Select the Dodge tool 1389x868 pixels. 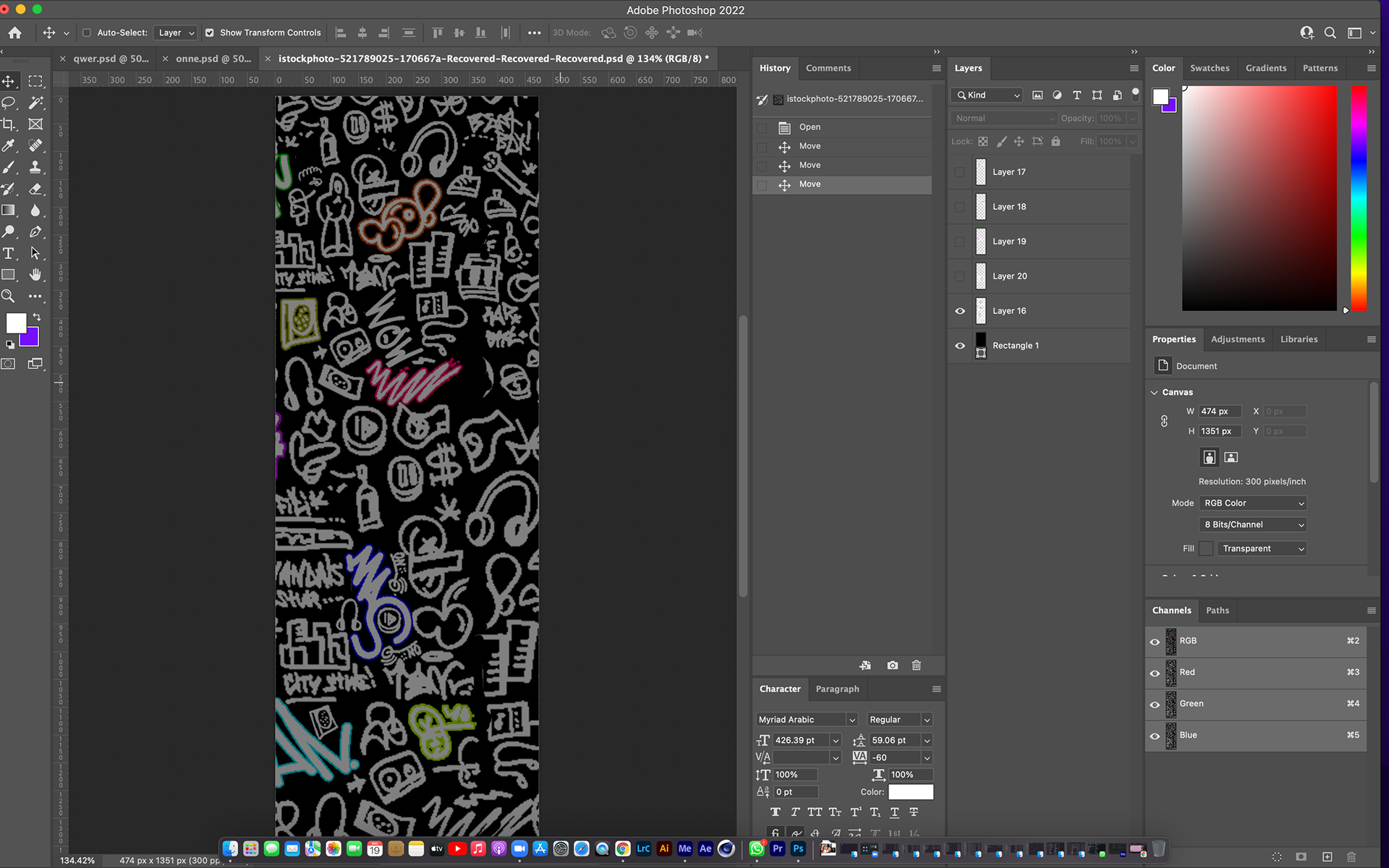tap(9, 231)
